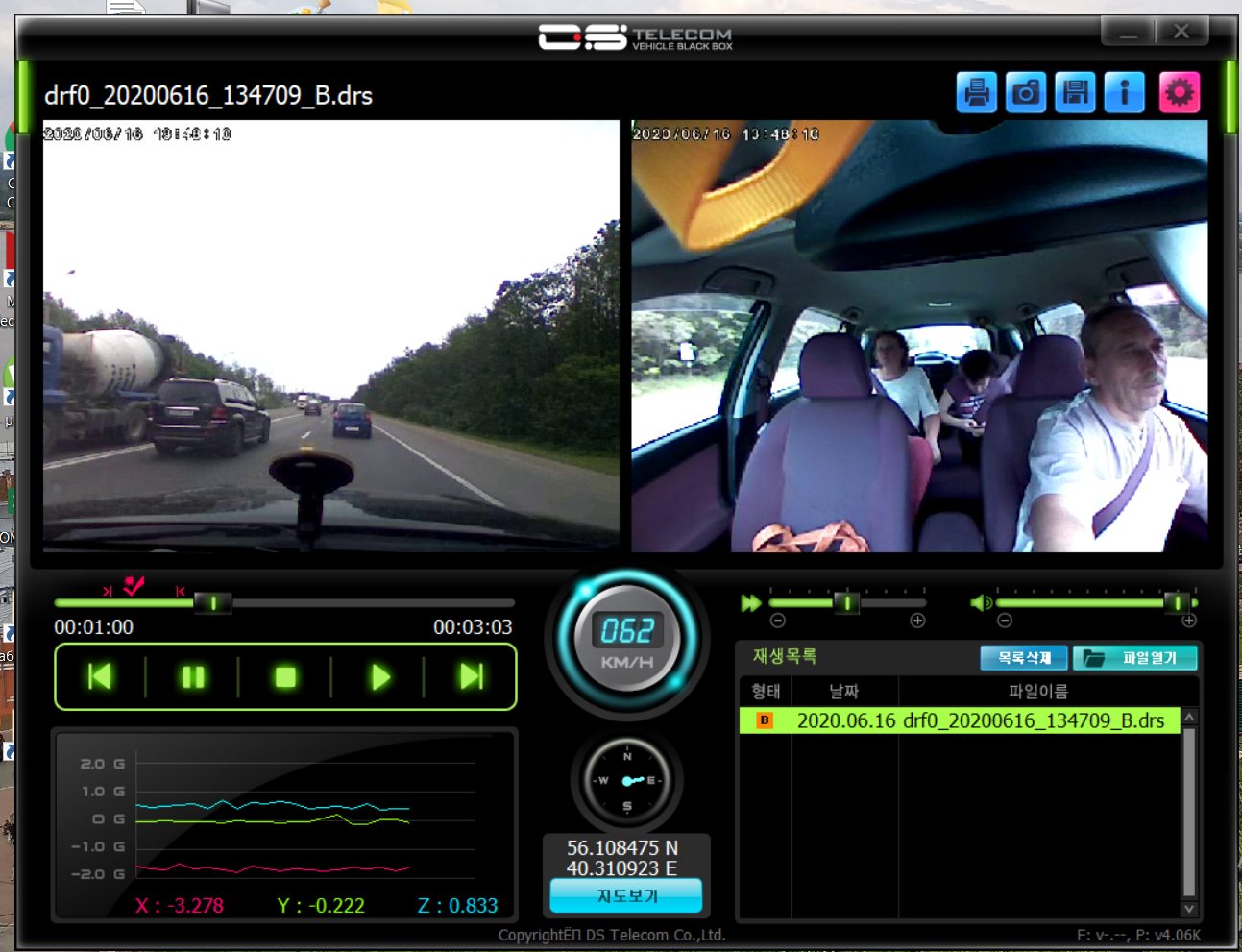Skip to the next file
The image size is (1242, 952).
(471, 677)
